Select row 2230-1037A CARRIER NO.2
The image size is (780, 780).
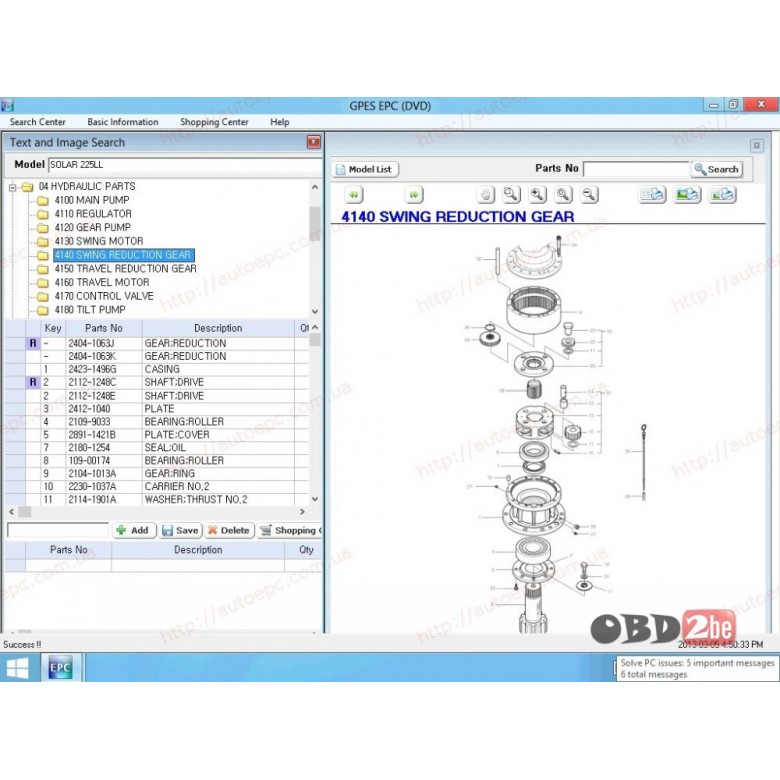click(x=157, y=486)
